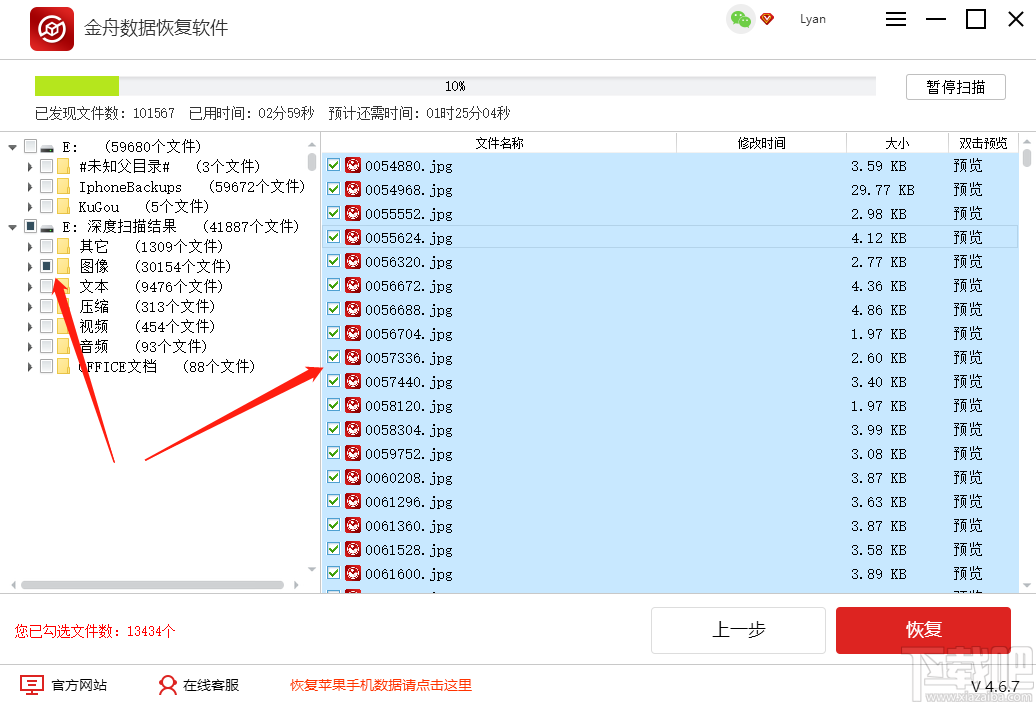The height and width of the screenshot is (702, 1036).
Task: Click the folder icon of IphoneBackups
Action: point(63,186)
